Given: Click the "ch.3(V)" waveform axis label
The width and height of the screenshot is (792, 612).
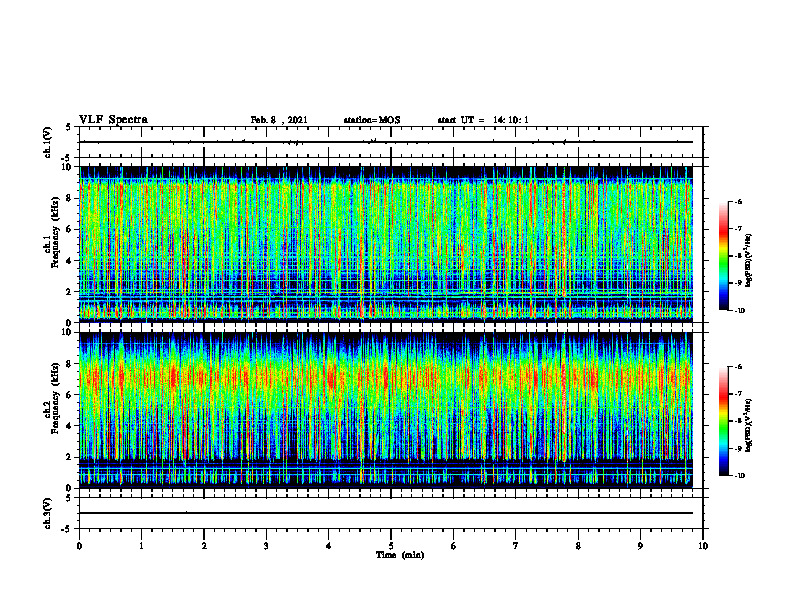Looking at the screenshot, I should click(x=48, y=513).
